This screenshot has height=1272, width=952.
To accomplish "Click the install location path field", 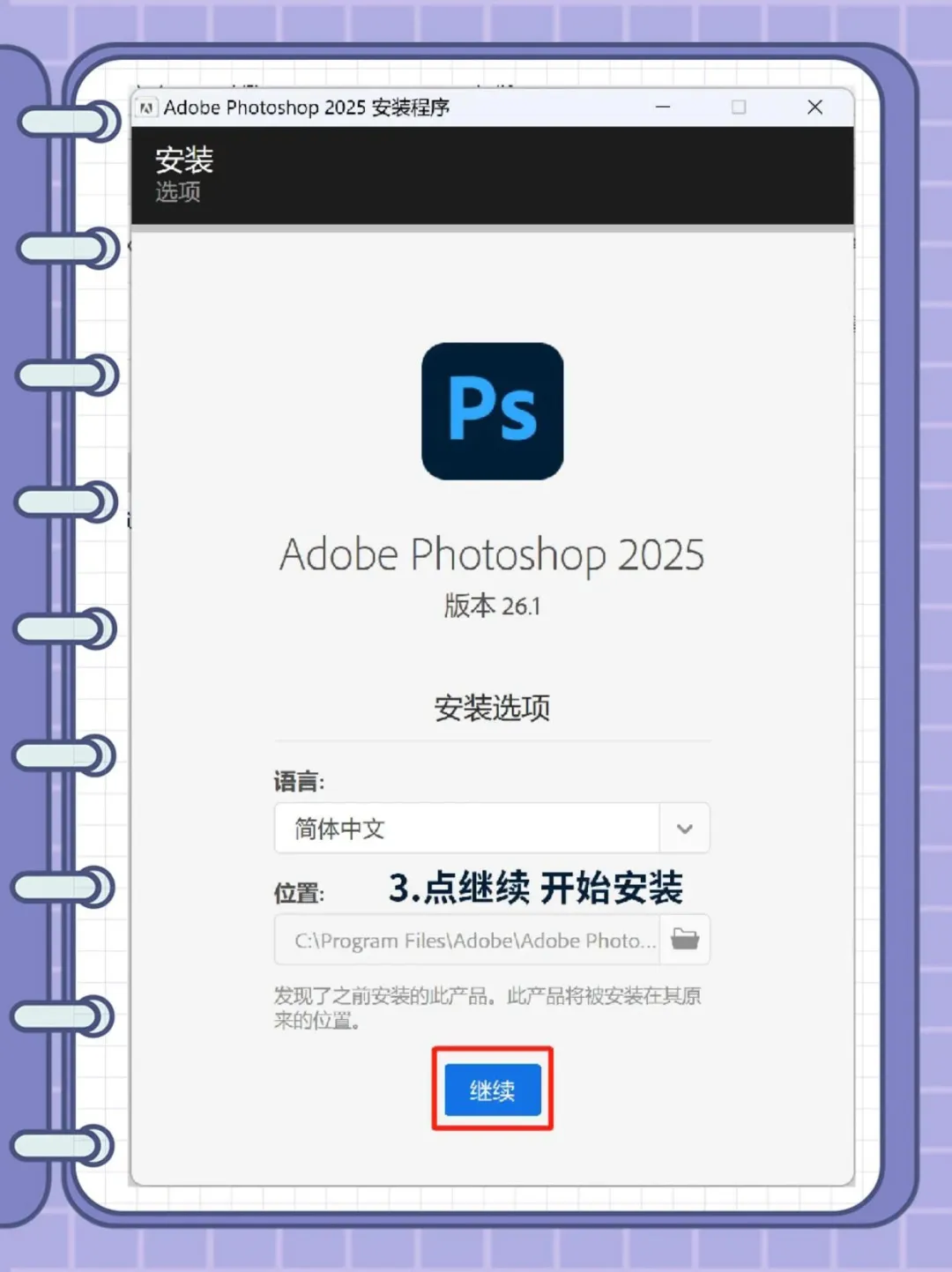I will coord(467,940).
